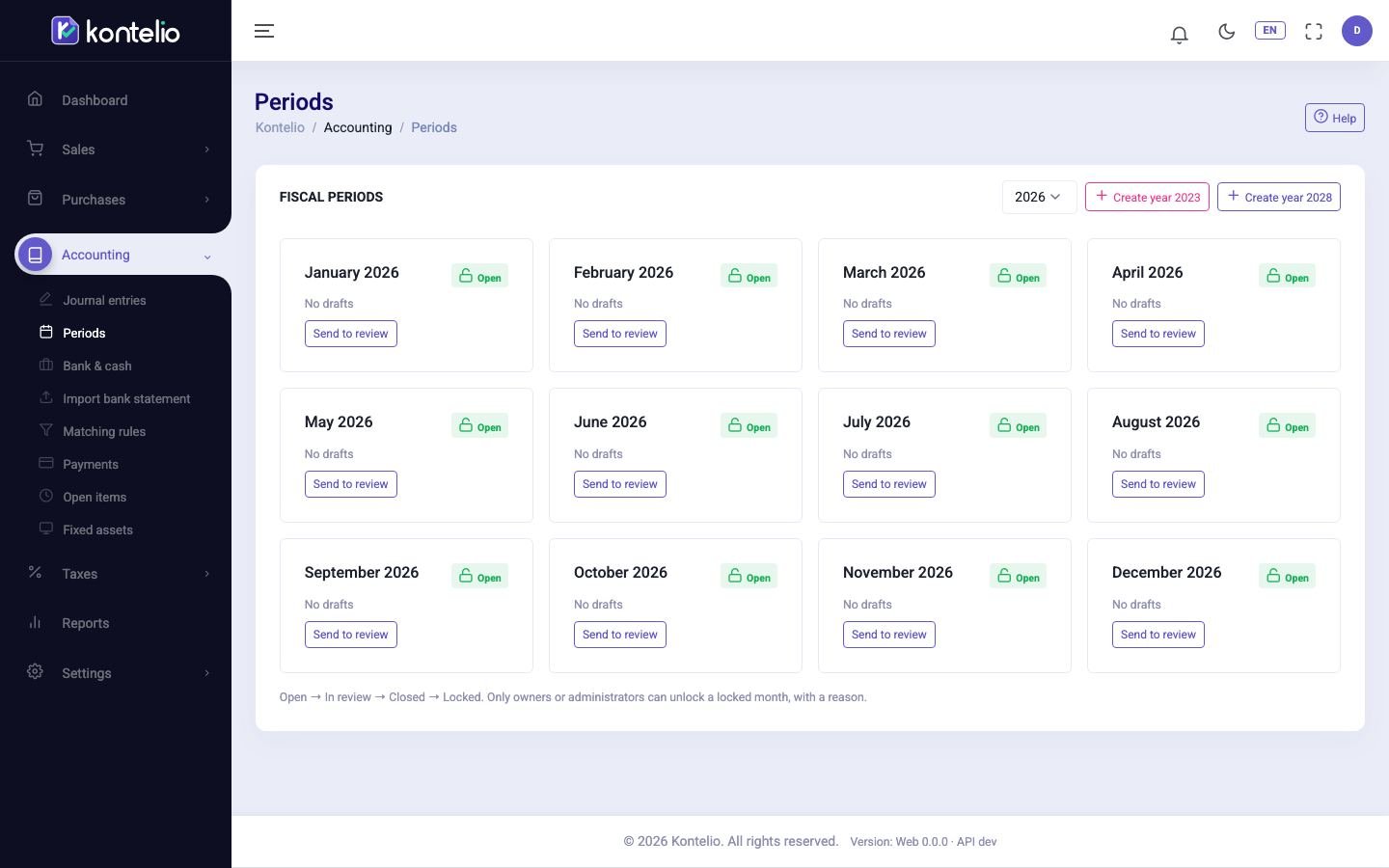The image size is (1389, 868).
Task: Click the Settings gear icon
Action: click(x=35, y=671)
